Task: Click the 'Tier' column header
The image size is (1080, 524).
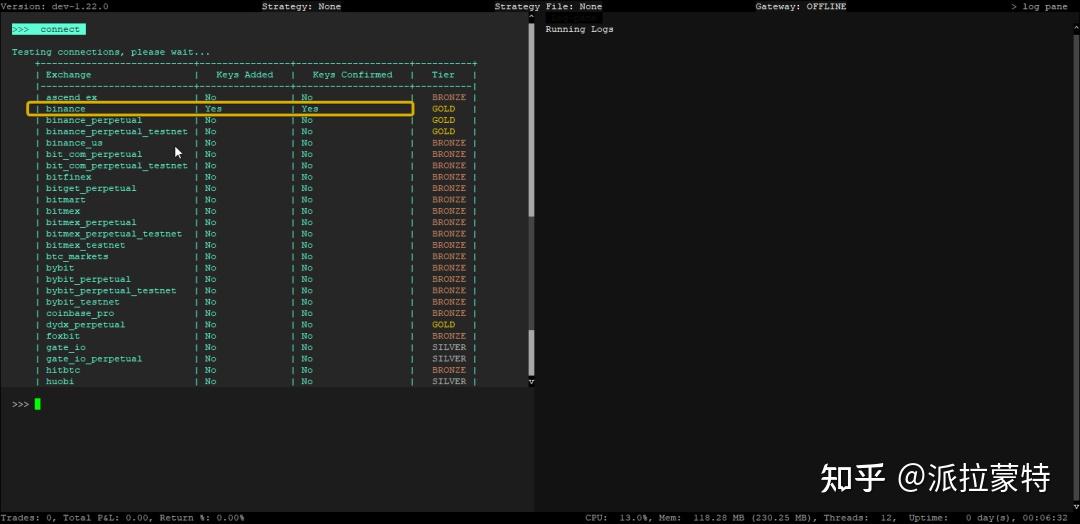Action: point(443,75)
